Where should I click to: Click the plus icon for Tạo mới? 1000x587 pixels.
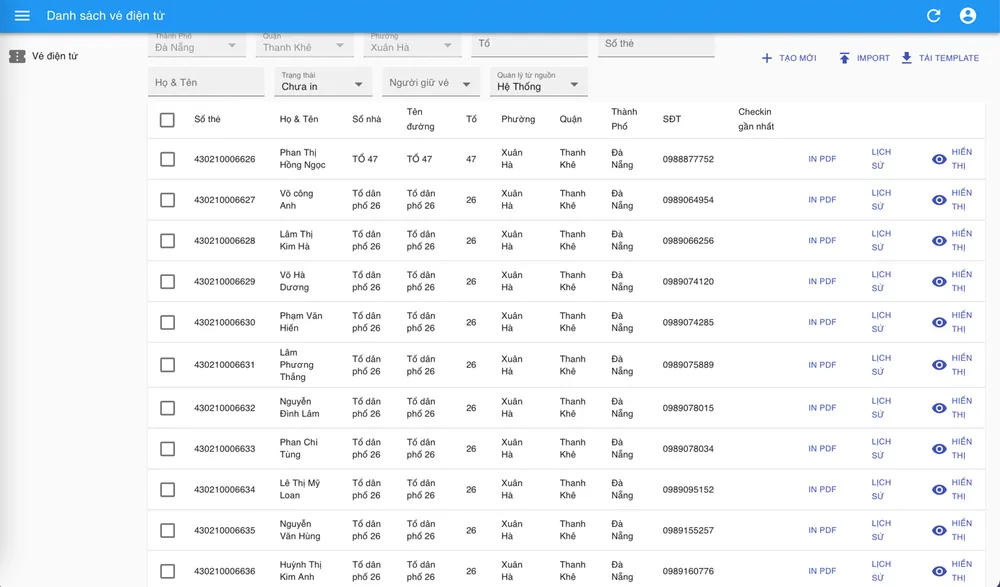[767, 59]
